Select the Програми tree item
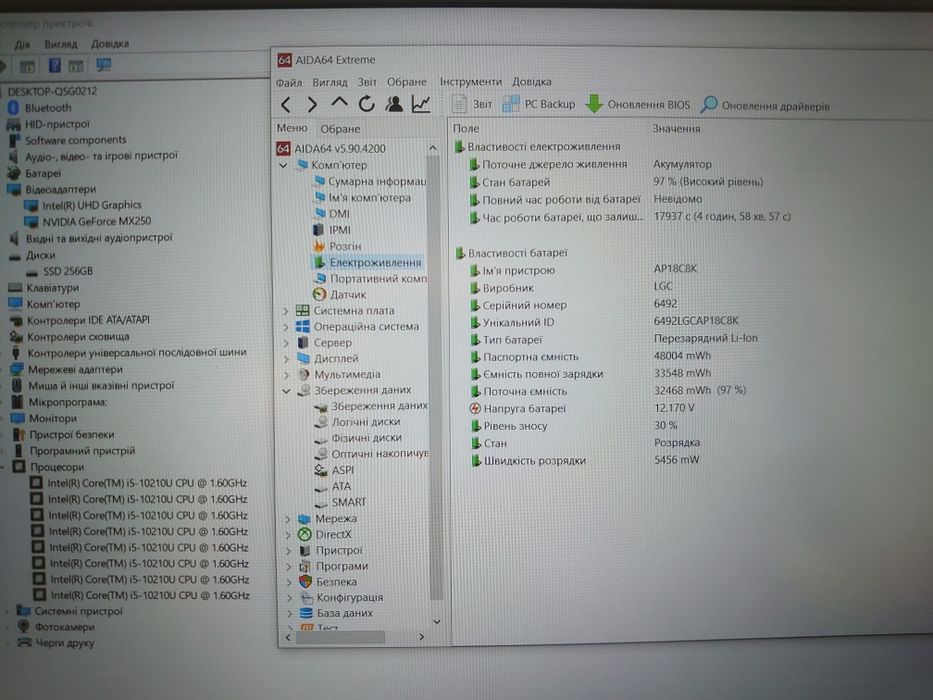 click(x=334, y=566)
